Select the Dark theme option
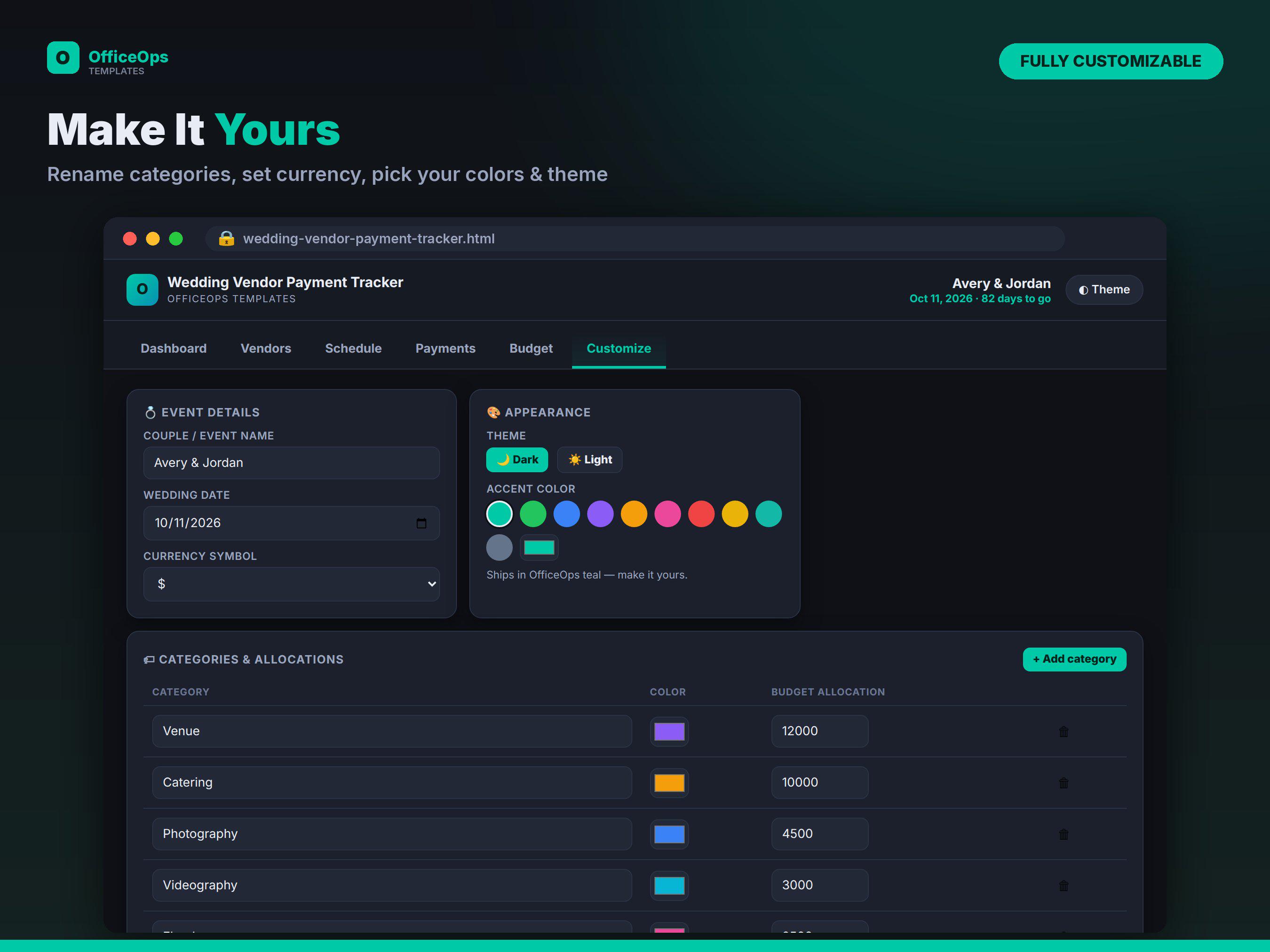1270x952 pixels. click(x=517, y=460)
